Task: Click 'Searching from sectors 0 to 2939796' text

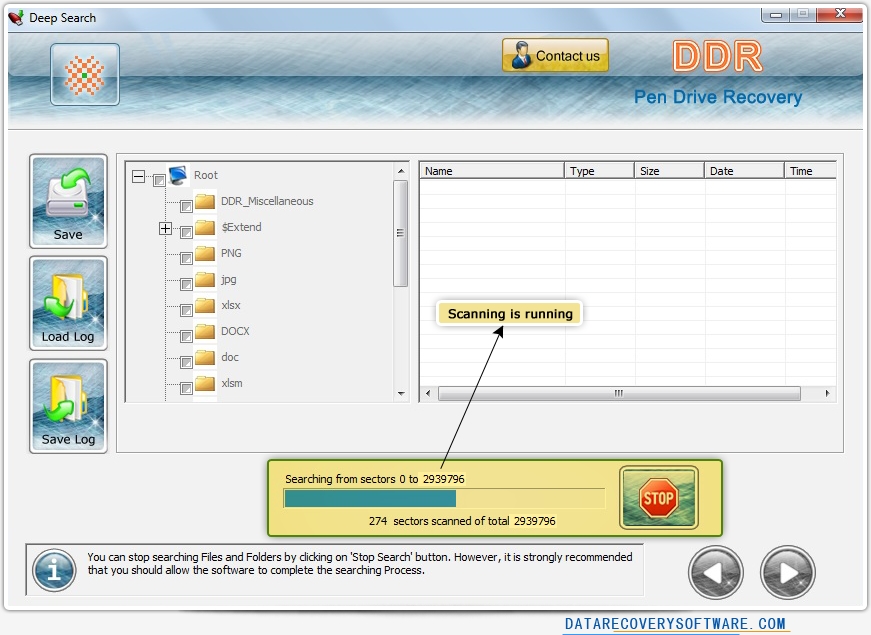Action: pos(375,479)
